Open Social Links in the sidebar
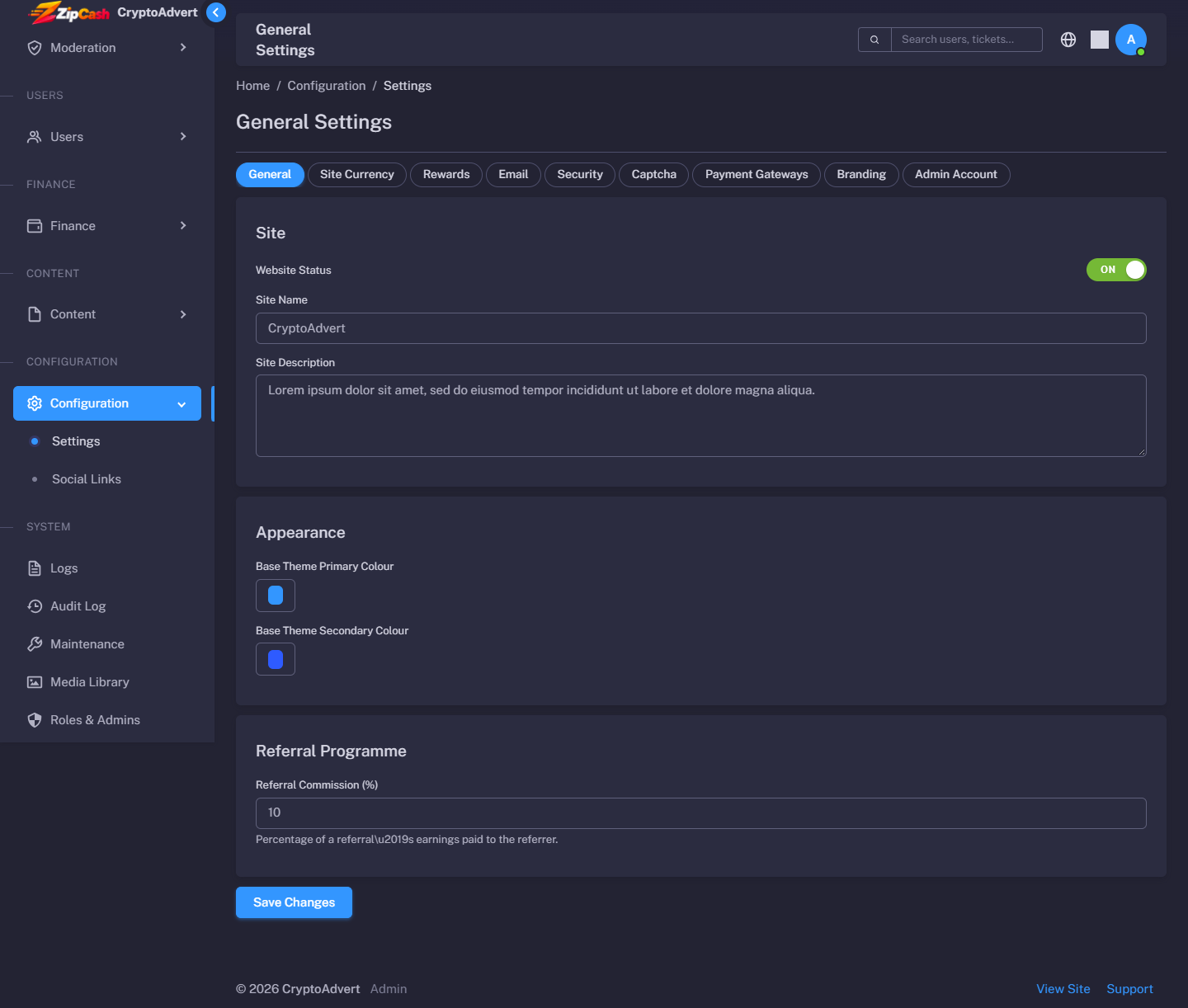This screenshot has width=1188, height=1008. [87, 479]
